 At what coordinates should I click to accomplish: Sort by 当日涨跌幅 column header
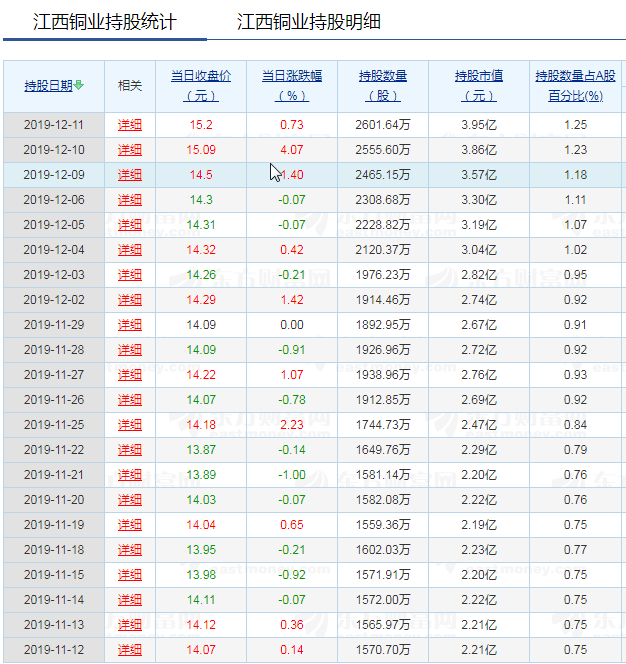coord(292,86)
